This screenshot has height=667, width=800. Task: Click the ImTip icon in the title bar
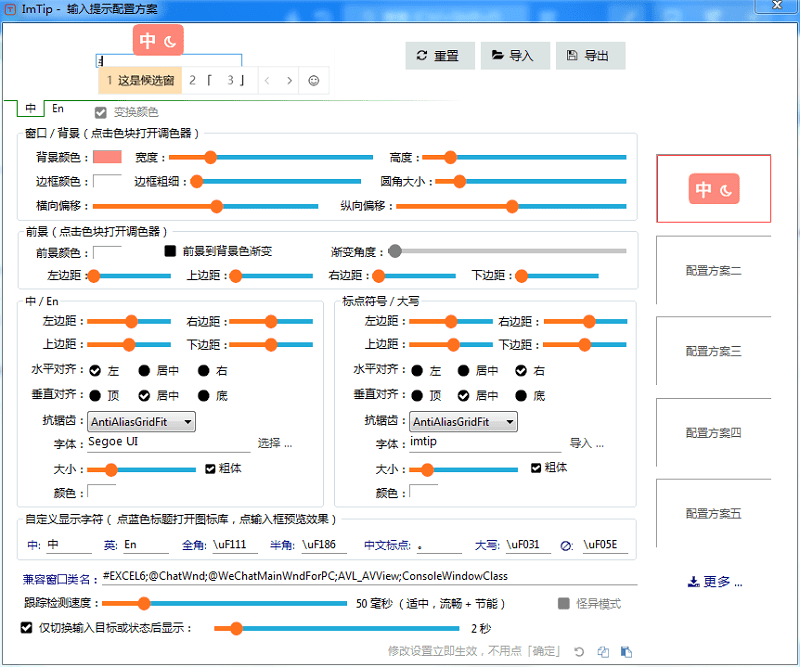click(x=10, y=8)
